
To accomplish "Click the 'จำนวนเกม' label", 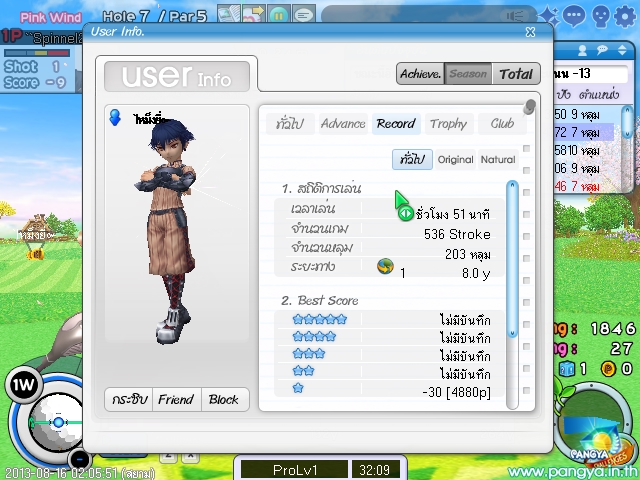I will [x=320, y=228].
